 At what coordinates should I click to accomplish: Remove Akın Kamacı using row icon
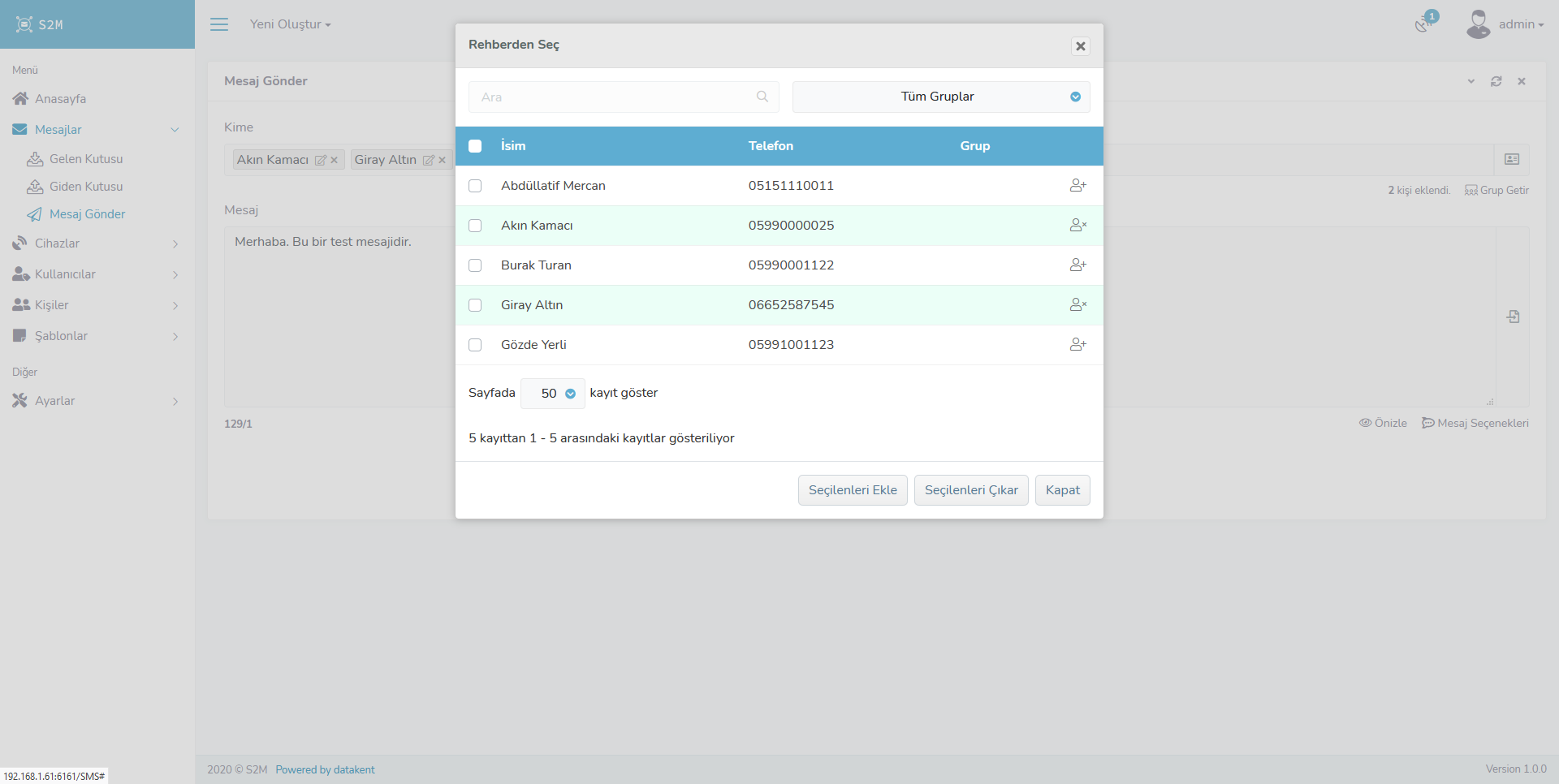click(1077, 226)
